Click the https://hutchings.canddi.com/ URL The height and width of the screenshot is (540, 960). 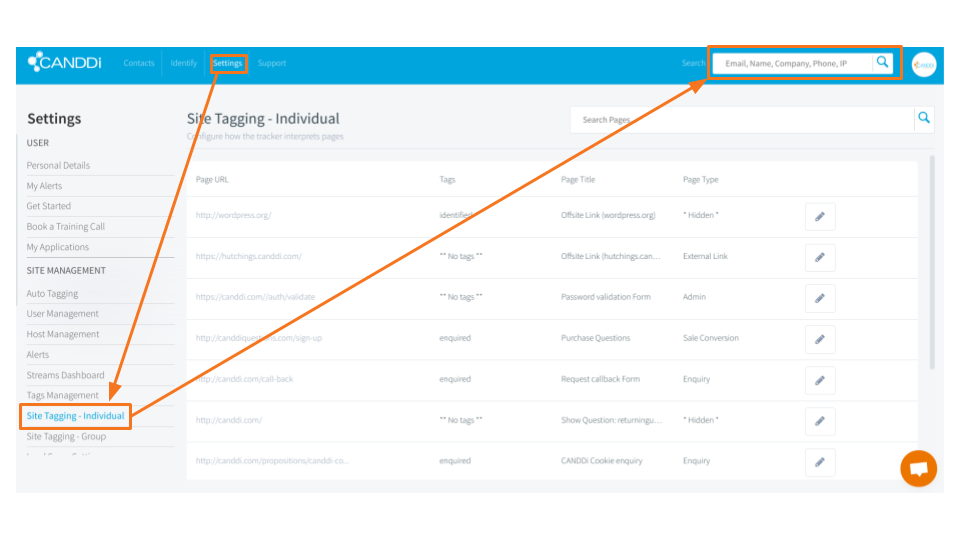pos(249,256)
